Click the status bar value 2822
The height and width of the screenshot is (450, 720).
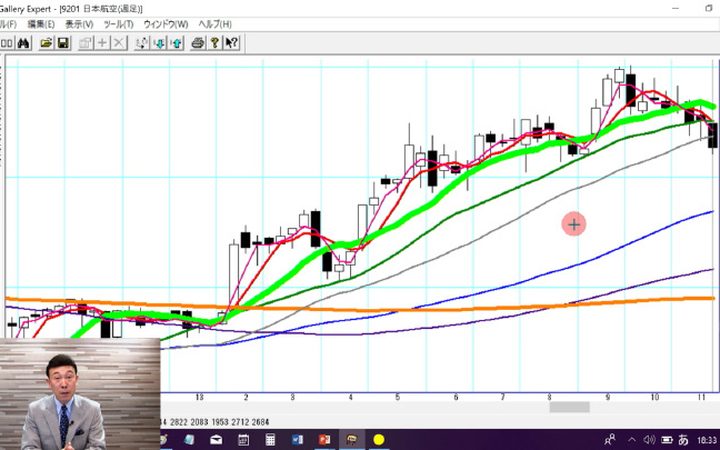point(179,422)
